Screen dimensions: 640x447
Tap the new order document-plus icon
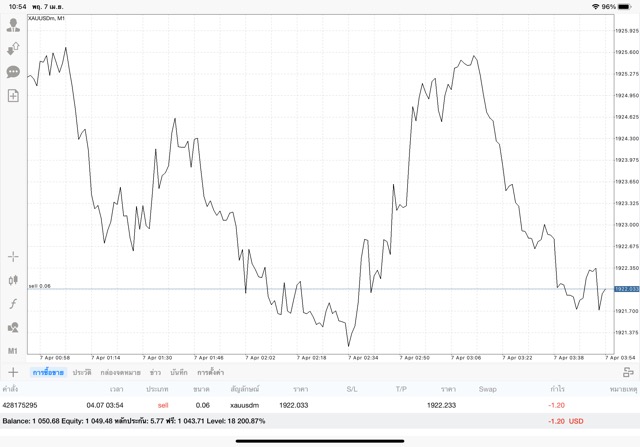13,96
